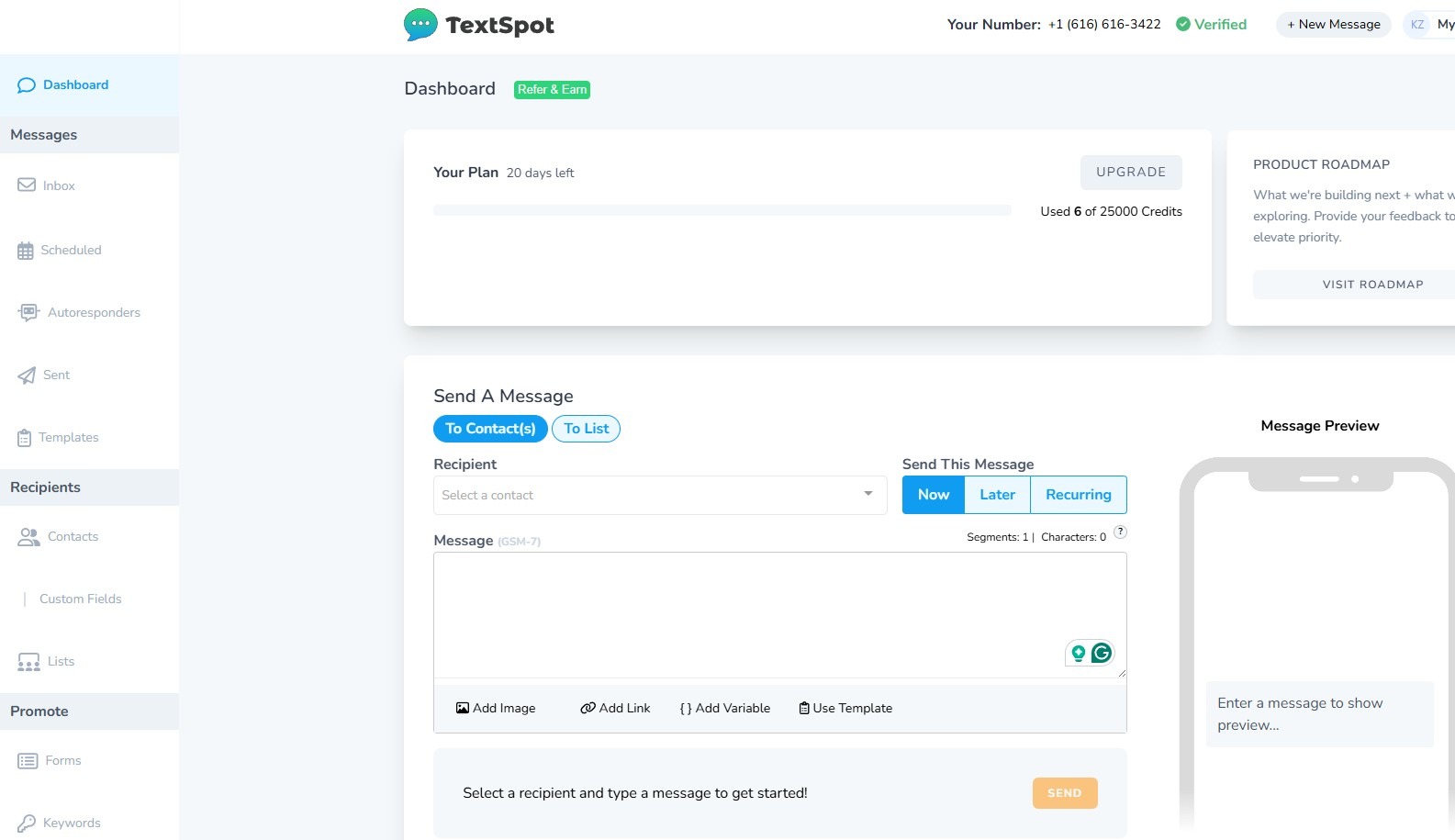Click the Messages section header

(x=89, y=135)
